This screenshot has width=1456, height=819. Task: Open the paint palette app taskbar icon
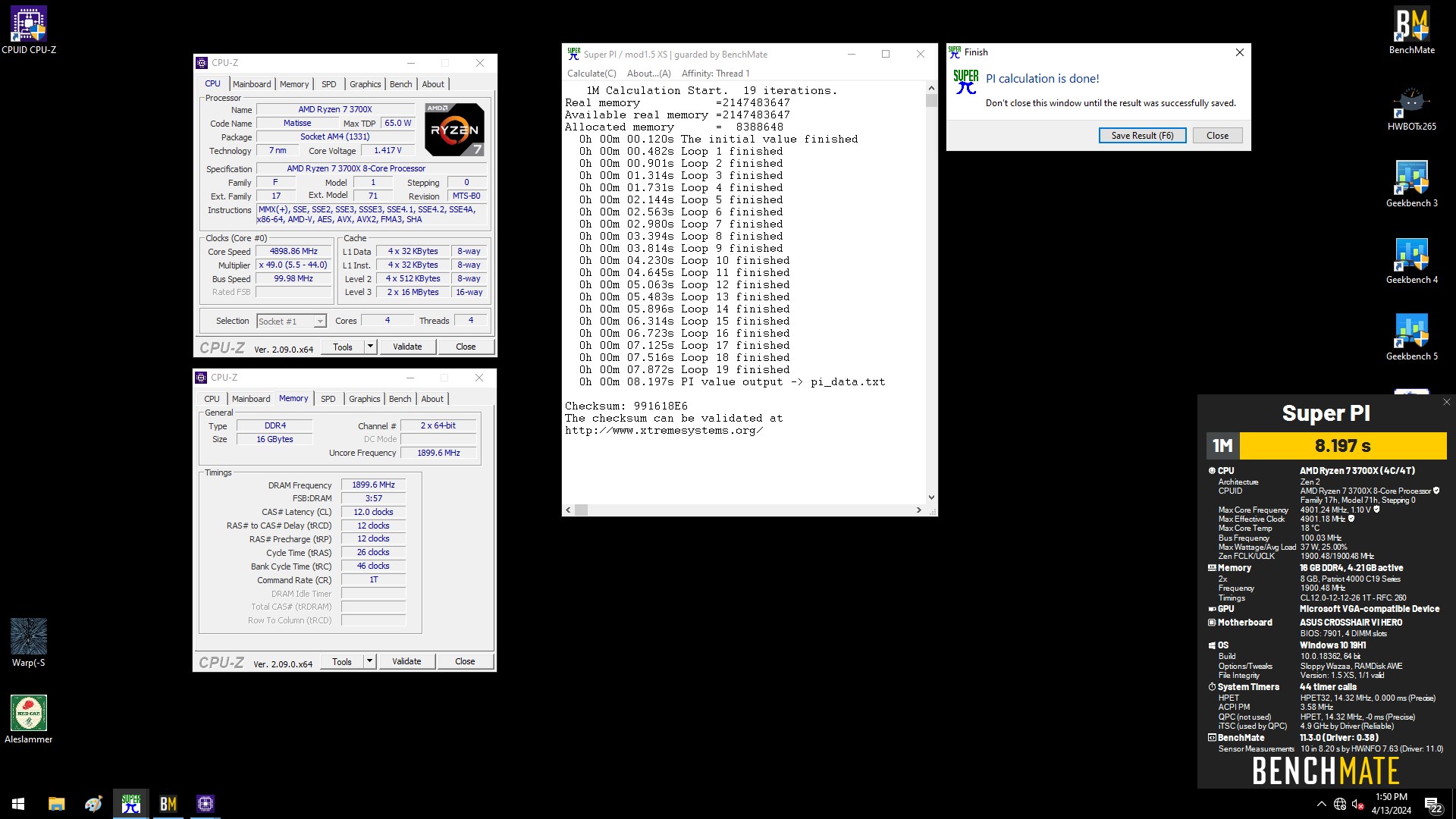coord(93,804)
